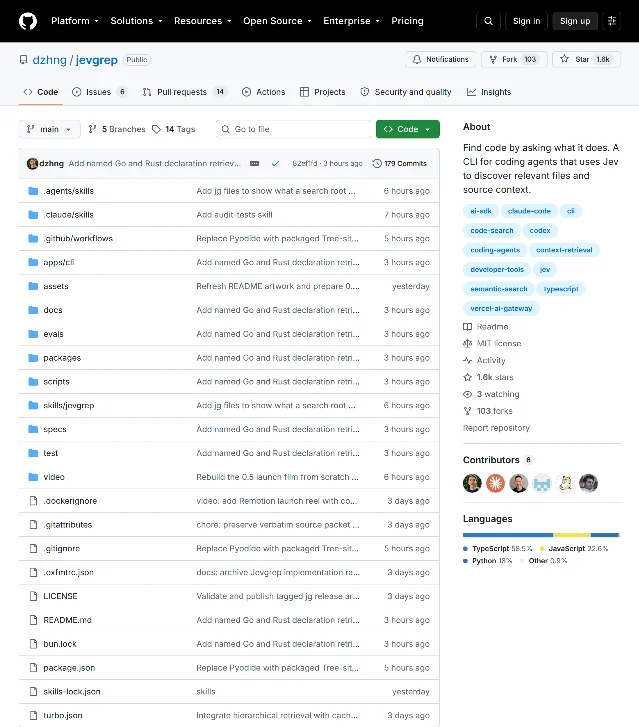Expand commit message ellipsis button
The image size is (639, 727).
tap(254, 163)
